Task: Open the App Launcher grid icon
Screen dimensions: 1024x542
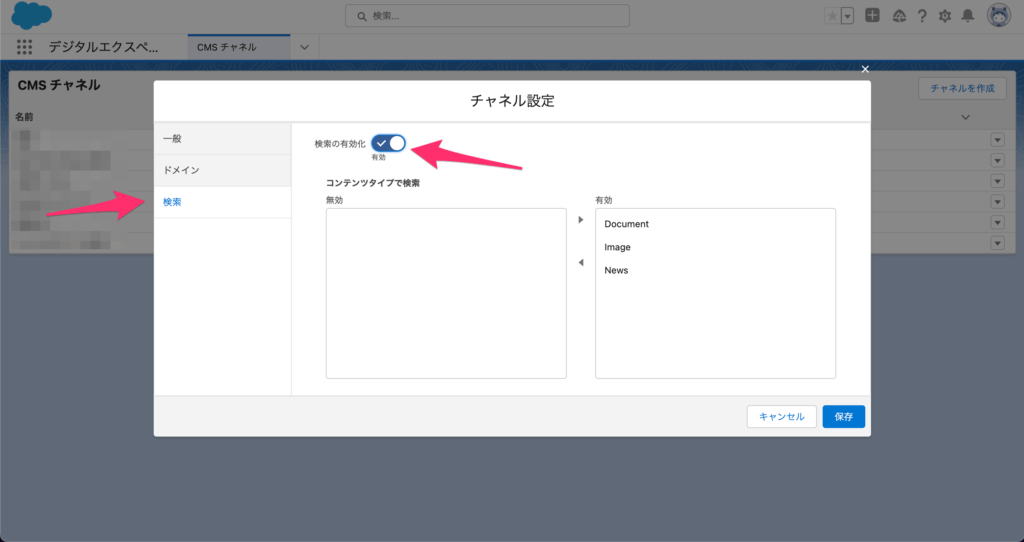Action: pyautogui.click(x=25, y=47)
